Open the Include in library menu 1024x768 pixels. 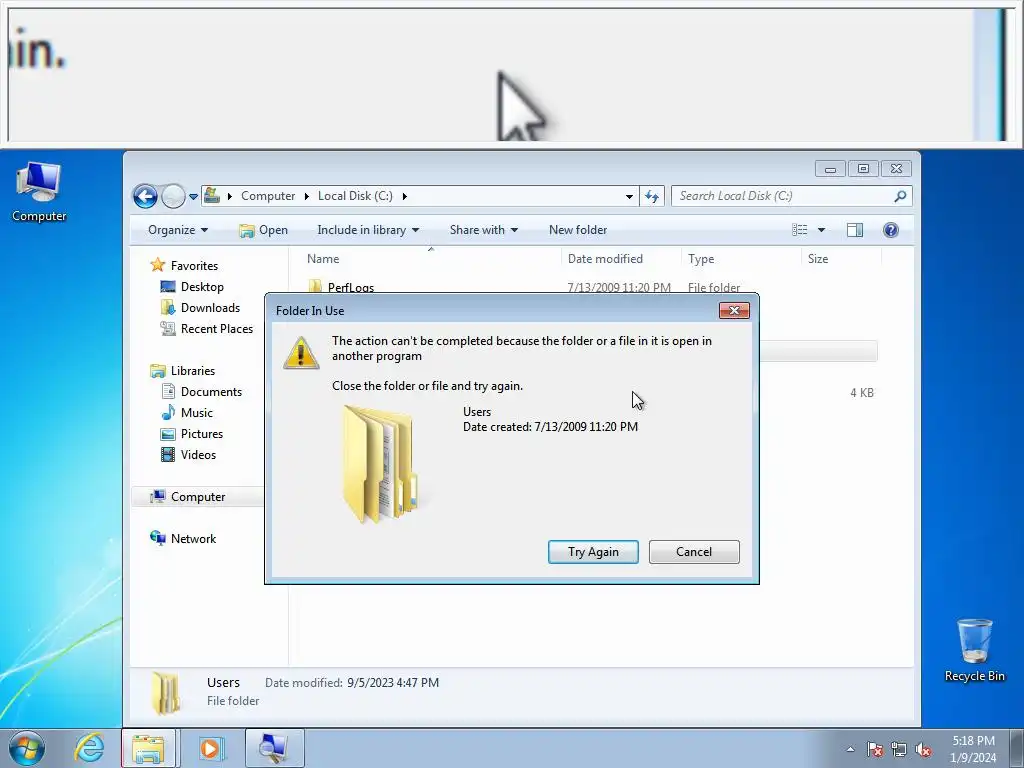[x=368, y=230]
